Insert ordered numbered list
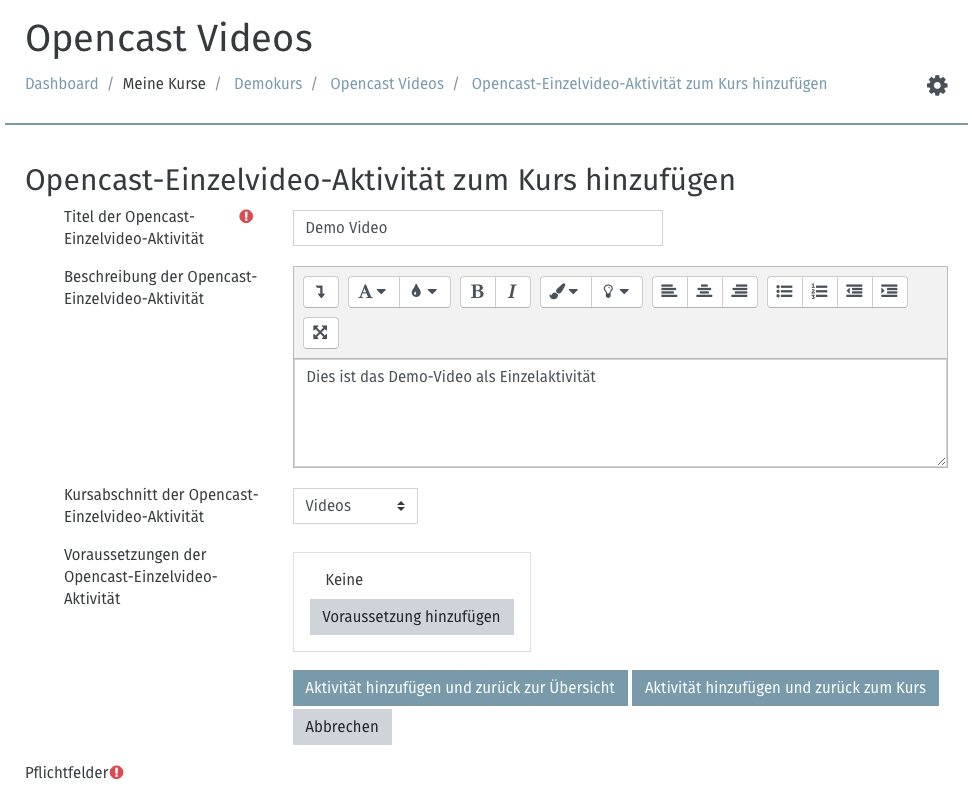972x810 pixels. click(x=820, y=291)
